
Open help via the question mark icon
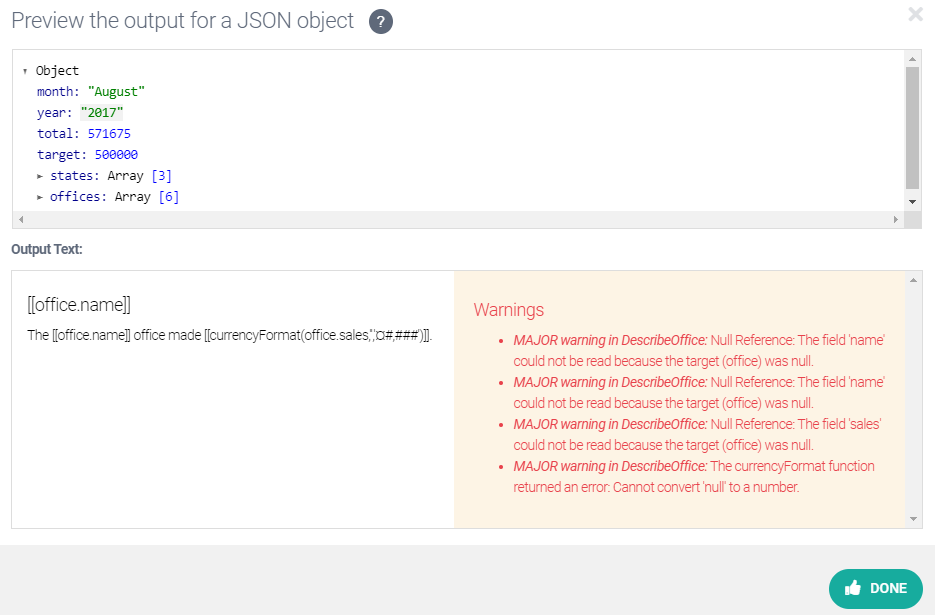380,20
